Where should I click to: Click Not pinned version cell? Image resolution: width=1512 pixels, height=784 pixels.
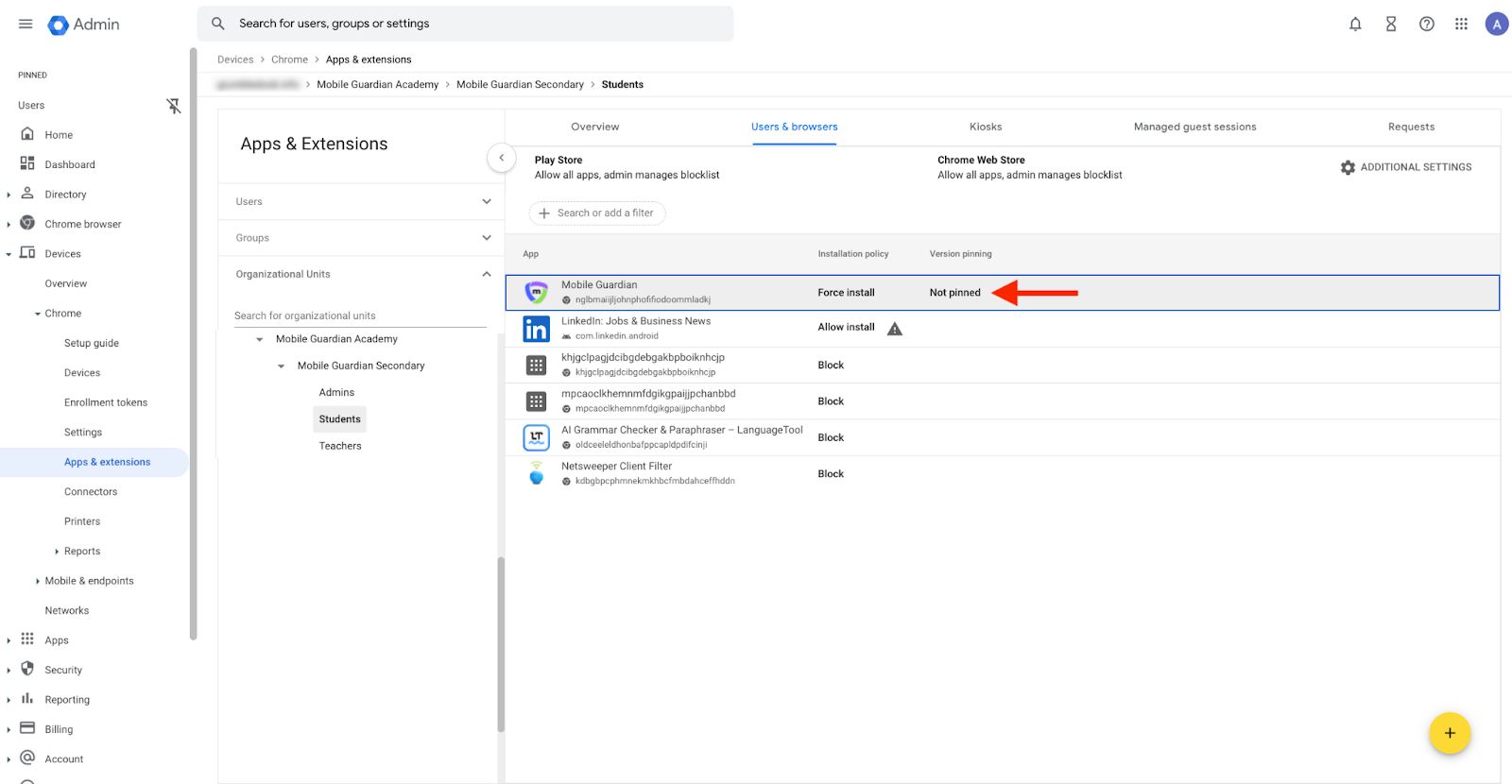click(954, 293)
